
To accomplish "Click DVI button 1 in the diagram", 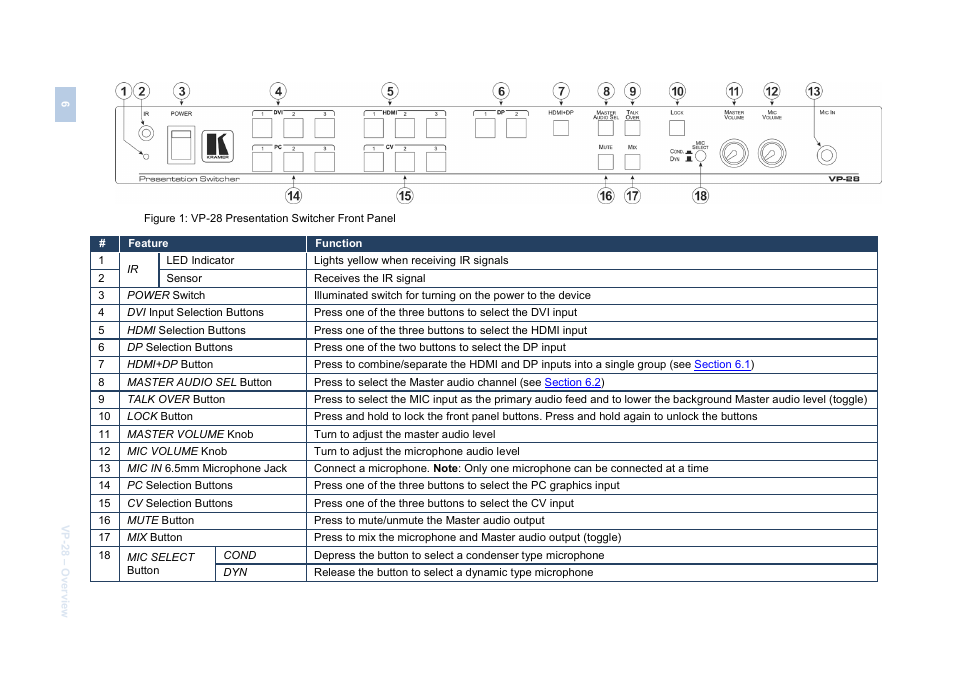I will 262,128.
